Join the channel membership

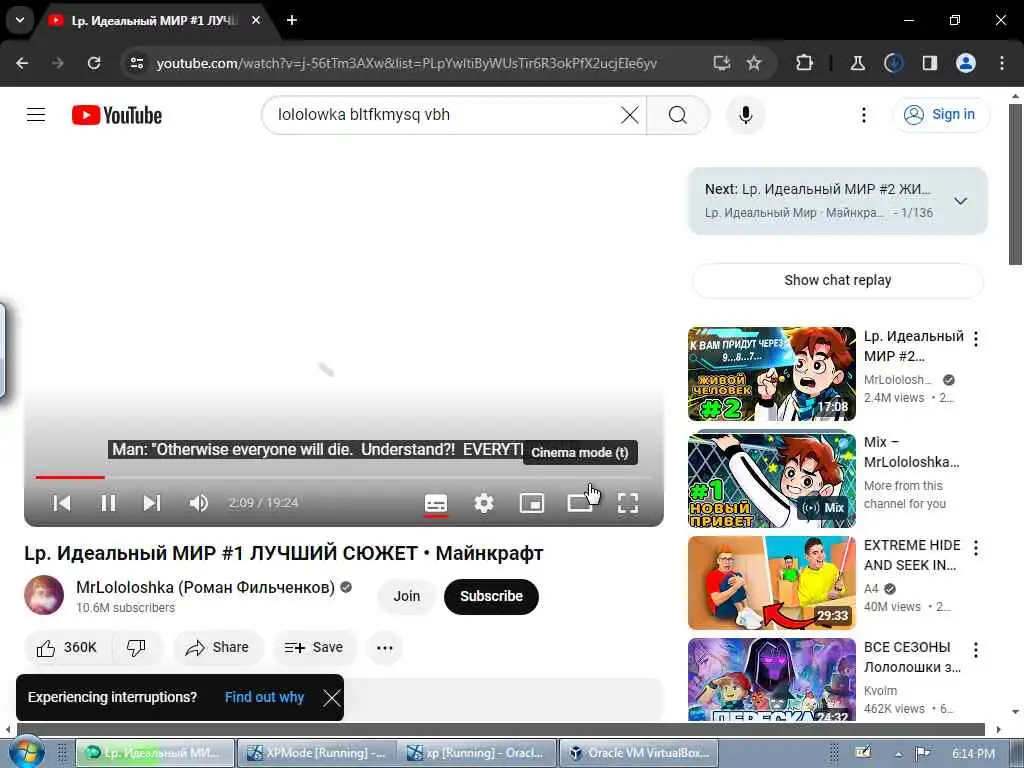point(406,596)
